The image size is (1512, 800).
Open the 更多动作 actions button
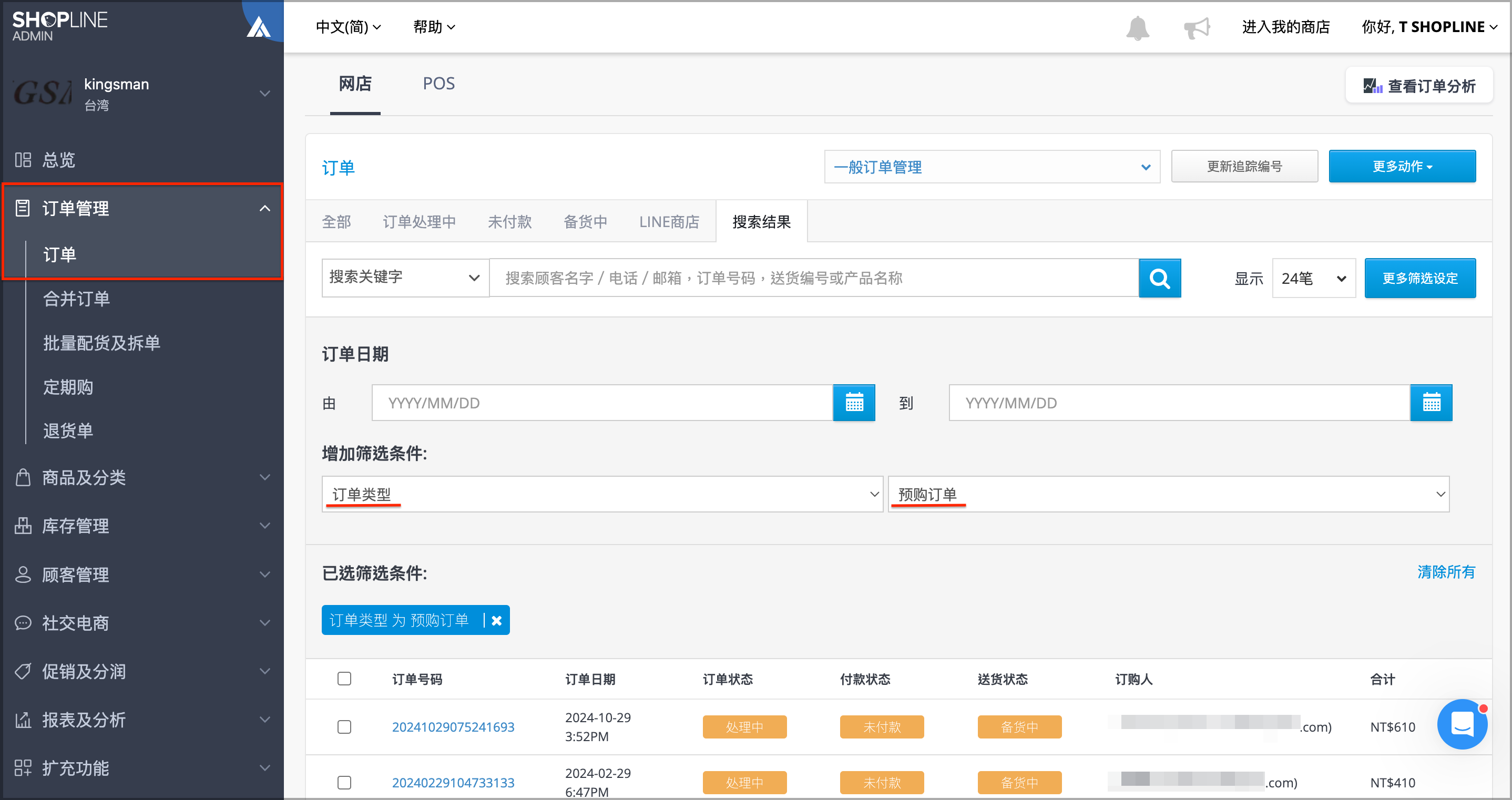1402,167
